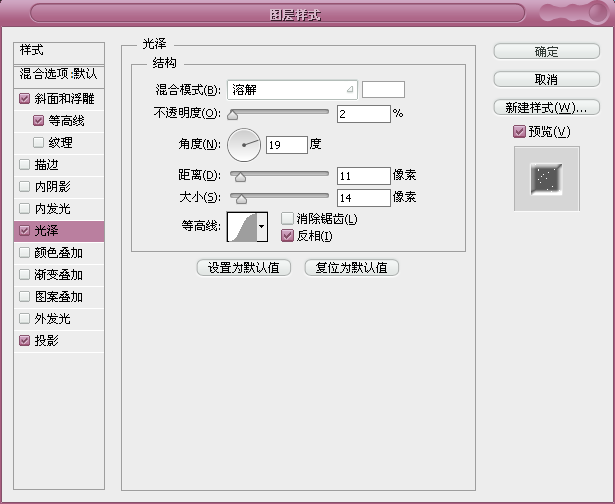615x504 pixels.
Task: Click the 角度 angle dial
Action: coord(244,145)
